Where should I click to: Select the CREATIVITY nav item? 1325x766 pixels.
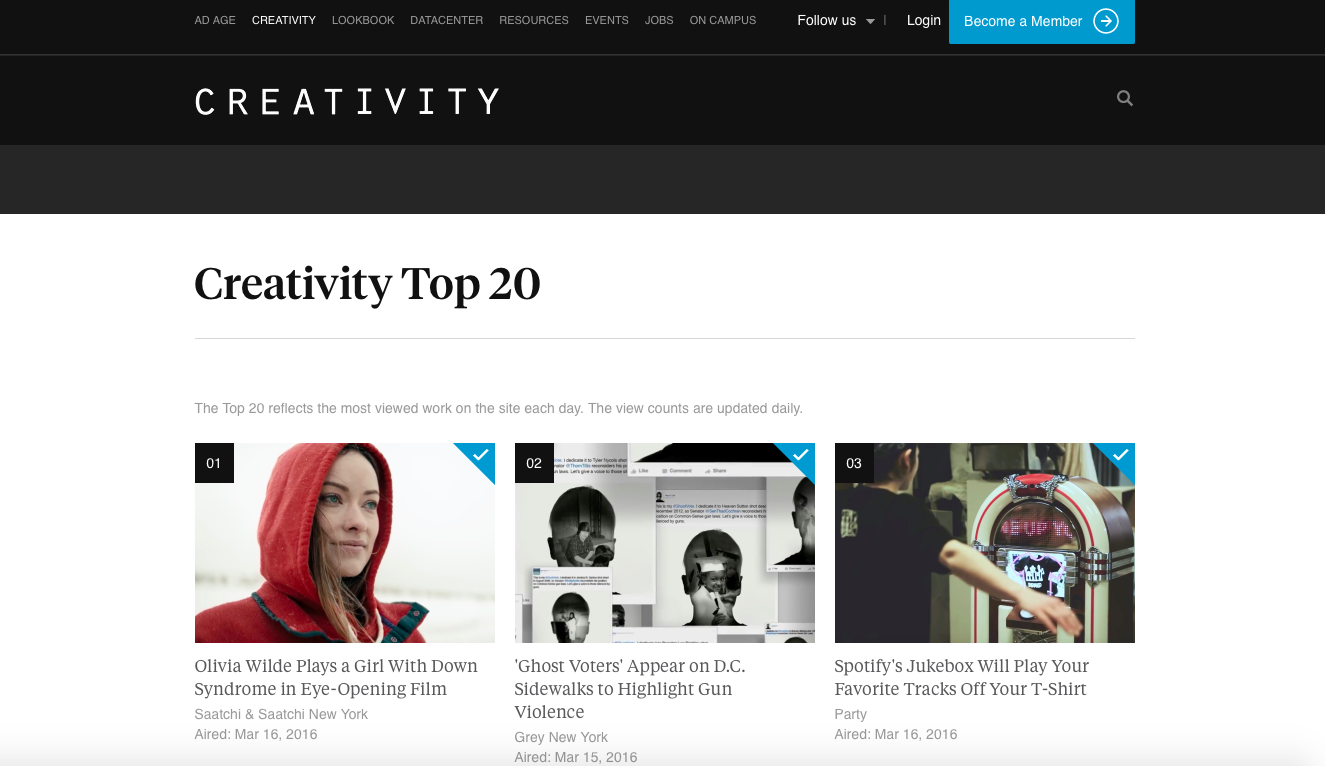[x=284, y=20]
